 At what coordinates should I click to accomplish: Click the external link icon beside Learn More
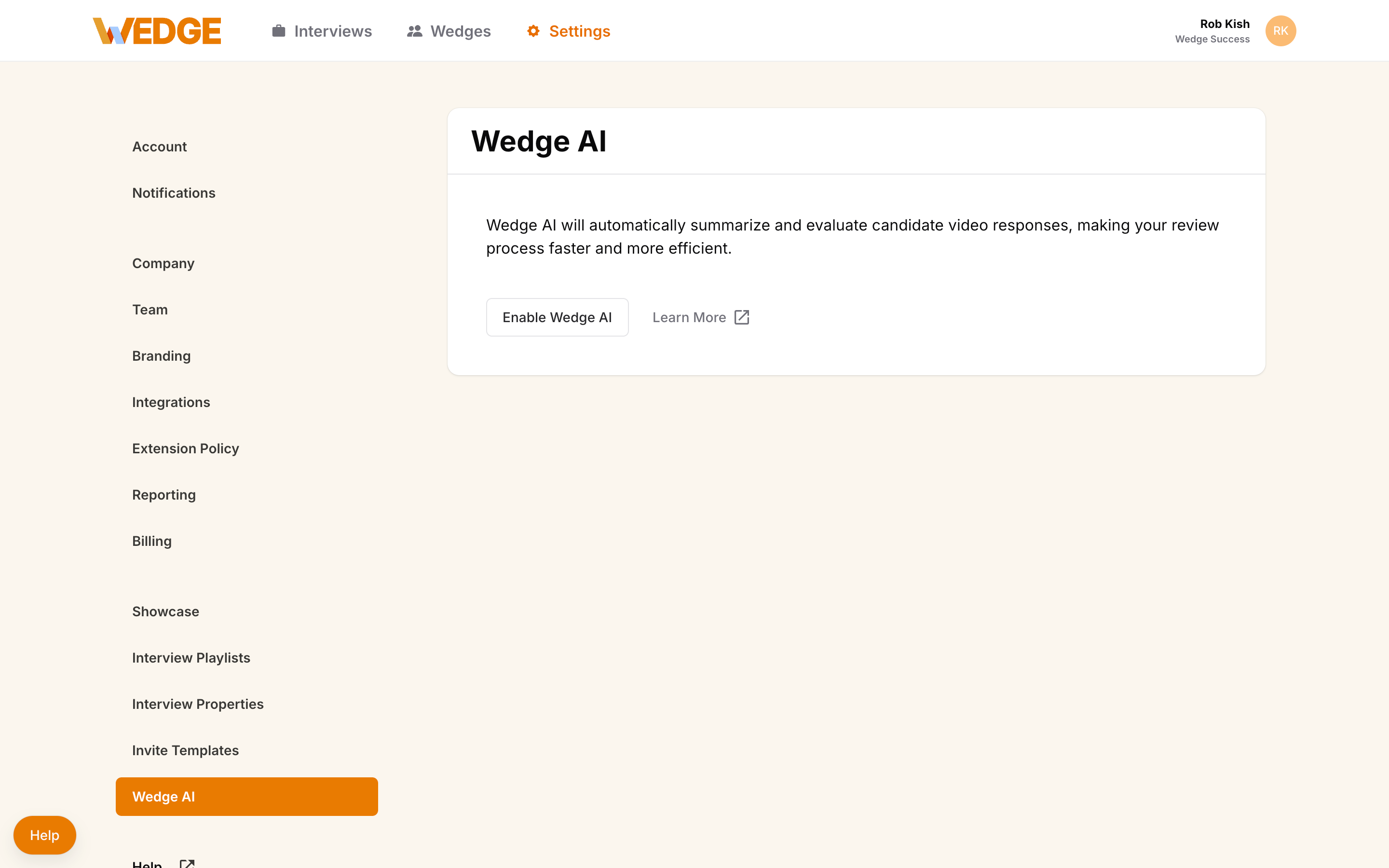click(742, 317)
